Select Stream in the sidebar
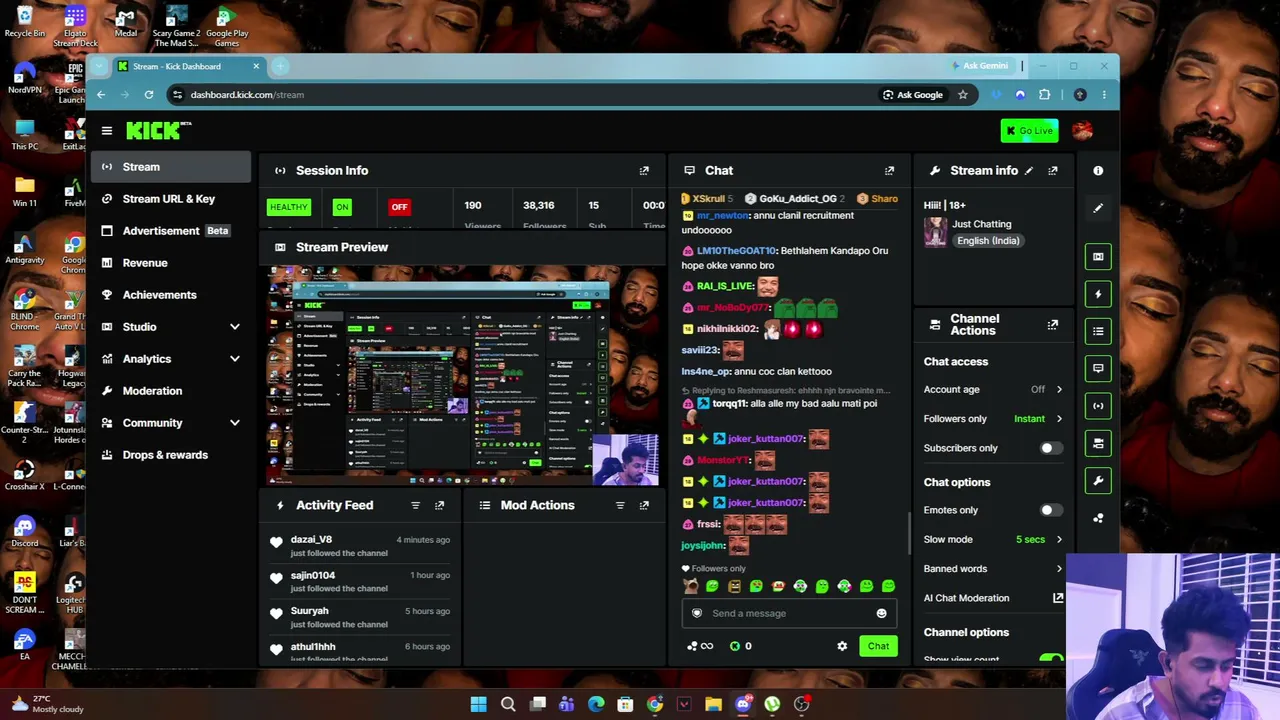 coord(171,167)
